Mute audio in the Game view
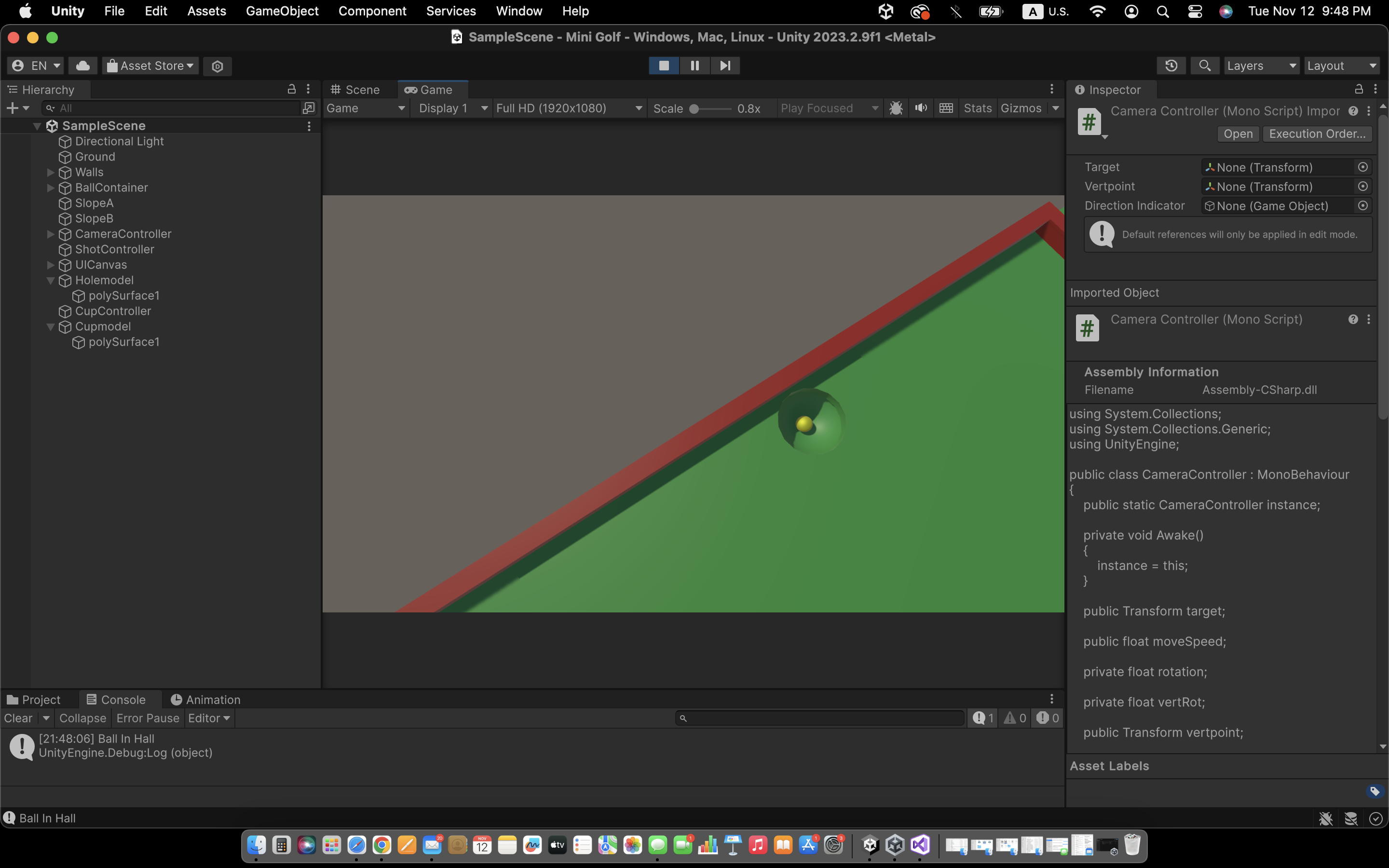This screenshot has width=1389, height=868. coord(921,108)
